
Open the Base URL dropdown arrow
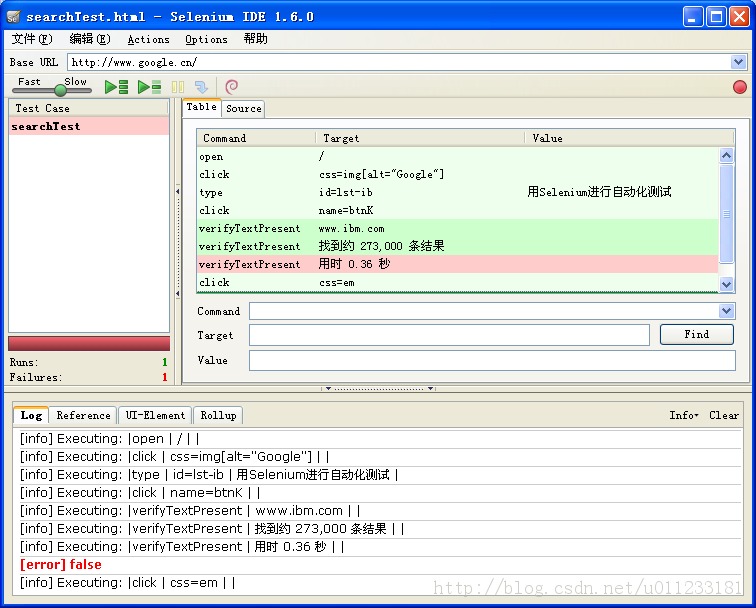coord(738,62)
